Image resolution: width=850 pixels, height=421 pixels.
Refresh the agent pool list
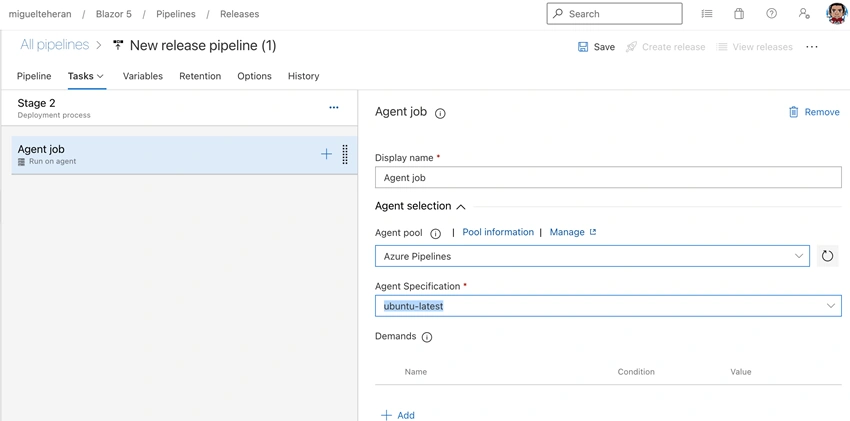[827, 256]
